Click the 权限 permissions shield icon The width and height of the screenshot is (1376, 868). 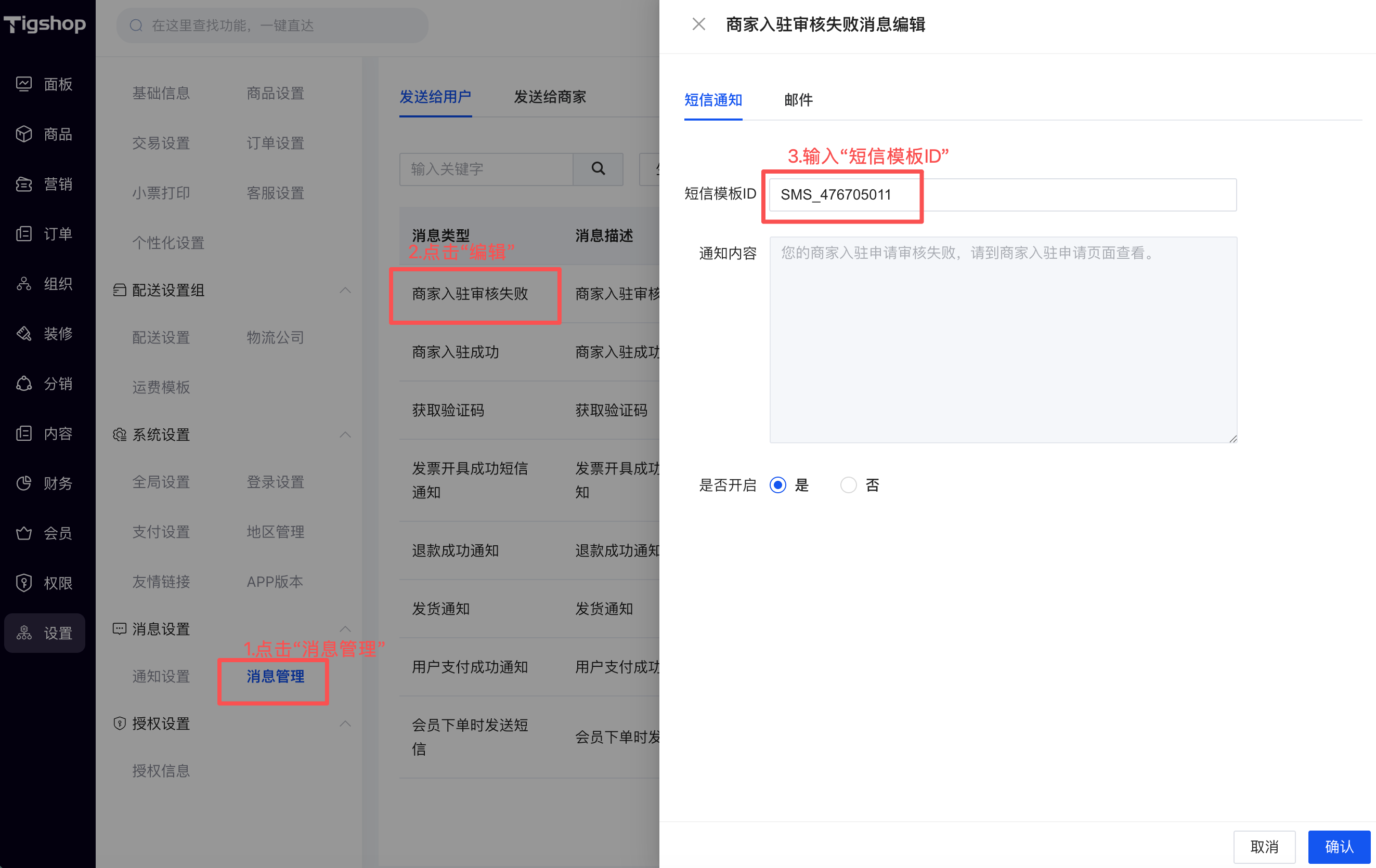coord(24,583)
